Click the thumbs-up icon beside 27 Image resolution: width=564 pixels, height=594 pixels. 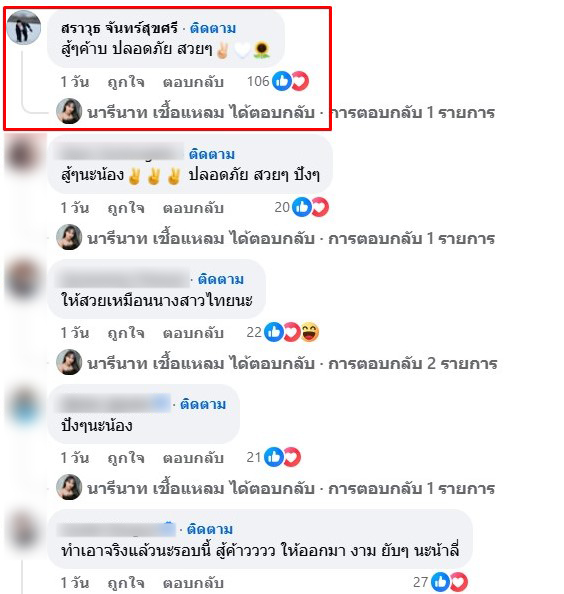440,581
